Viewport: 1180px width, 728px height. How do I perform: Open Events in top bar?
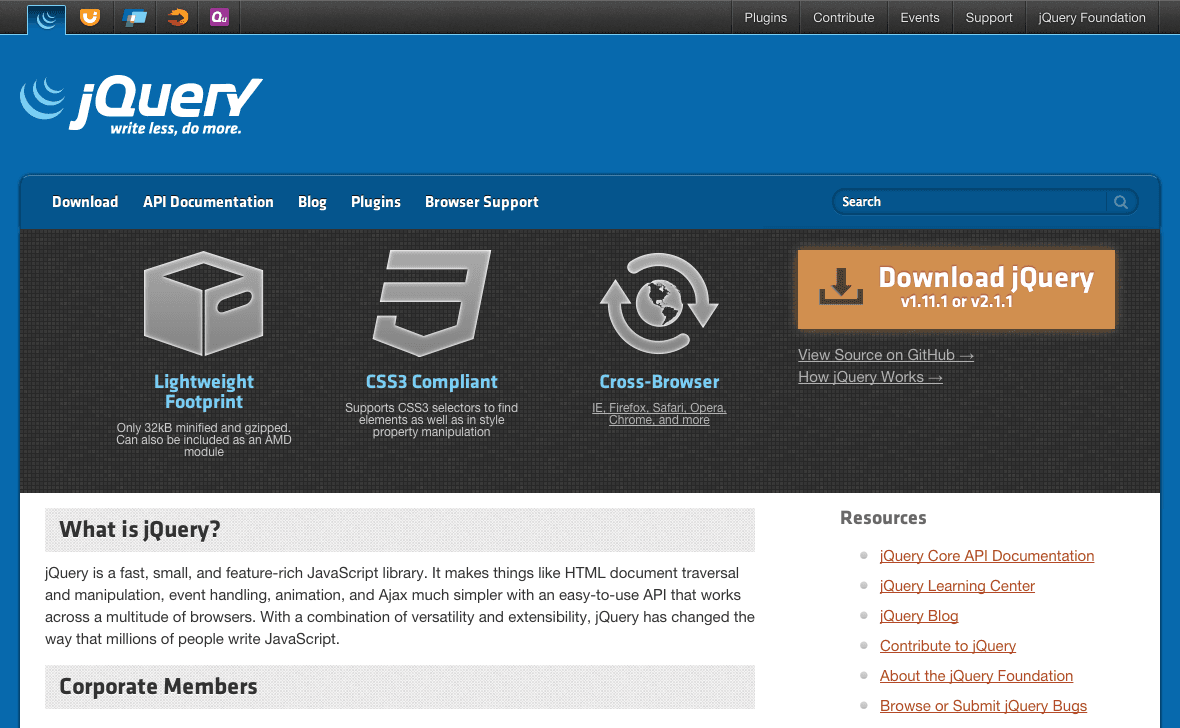(920, 17)
